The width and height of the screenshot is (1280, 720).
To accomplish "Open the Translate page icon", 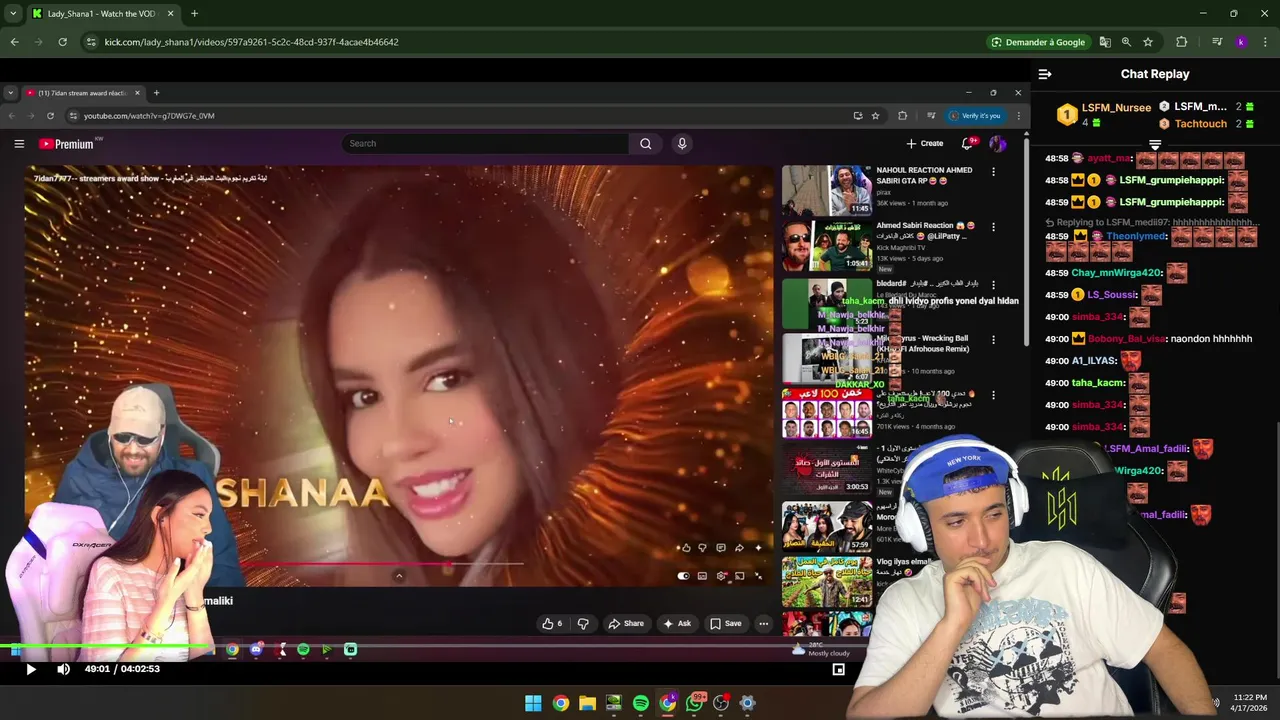I will 1105,42.
